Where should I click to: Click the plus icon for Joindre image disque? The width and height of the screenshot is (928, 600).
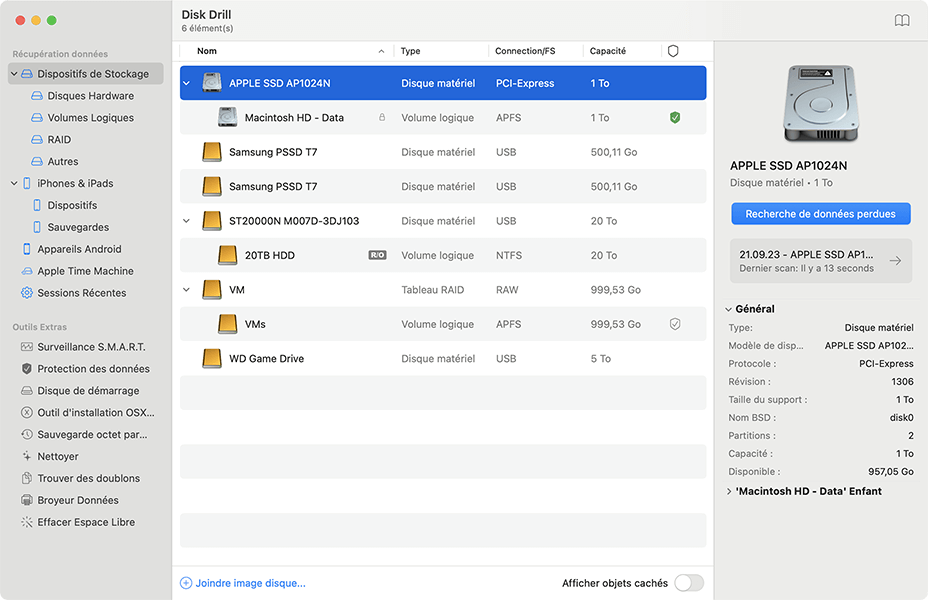tap(186, 583)
